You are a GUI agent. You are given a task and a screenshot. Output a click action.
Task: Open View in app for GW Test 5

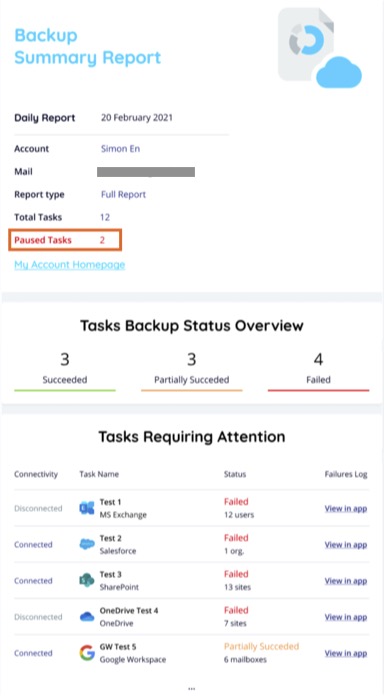346,653
